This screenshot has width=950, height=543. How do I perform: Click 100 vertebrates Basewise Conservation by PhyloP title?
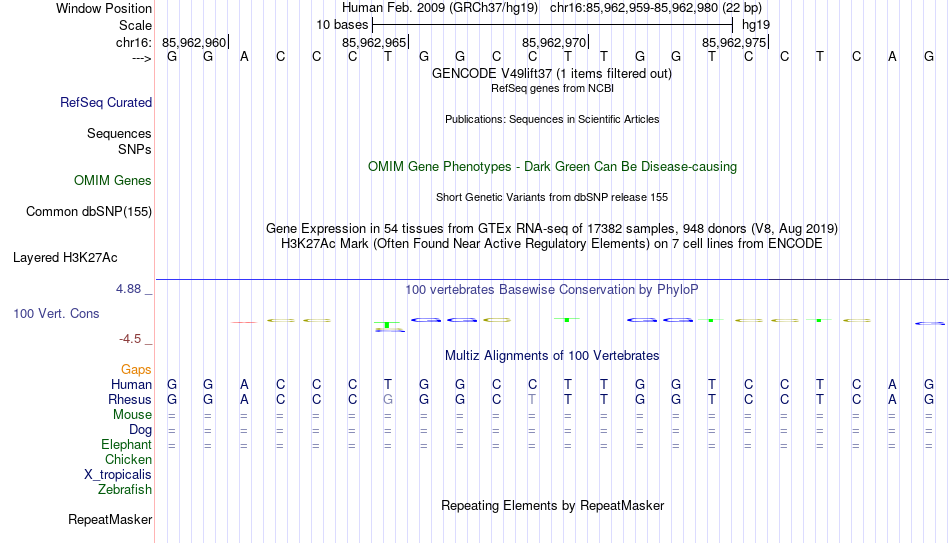point(552,290)
